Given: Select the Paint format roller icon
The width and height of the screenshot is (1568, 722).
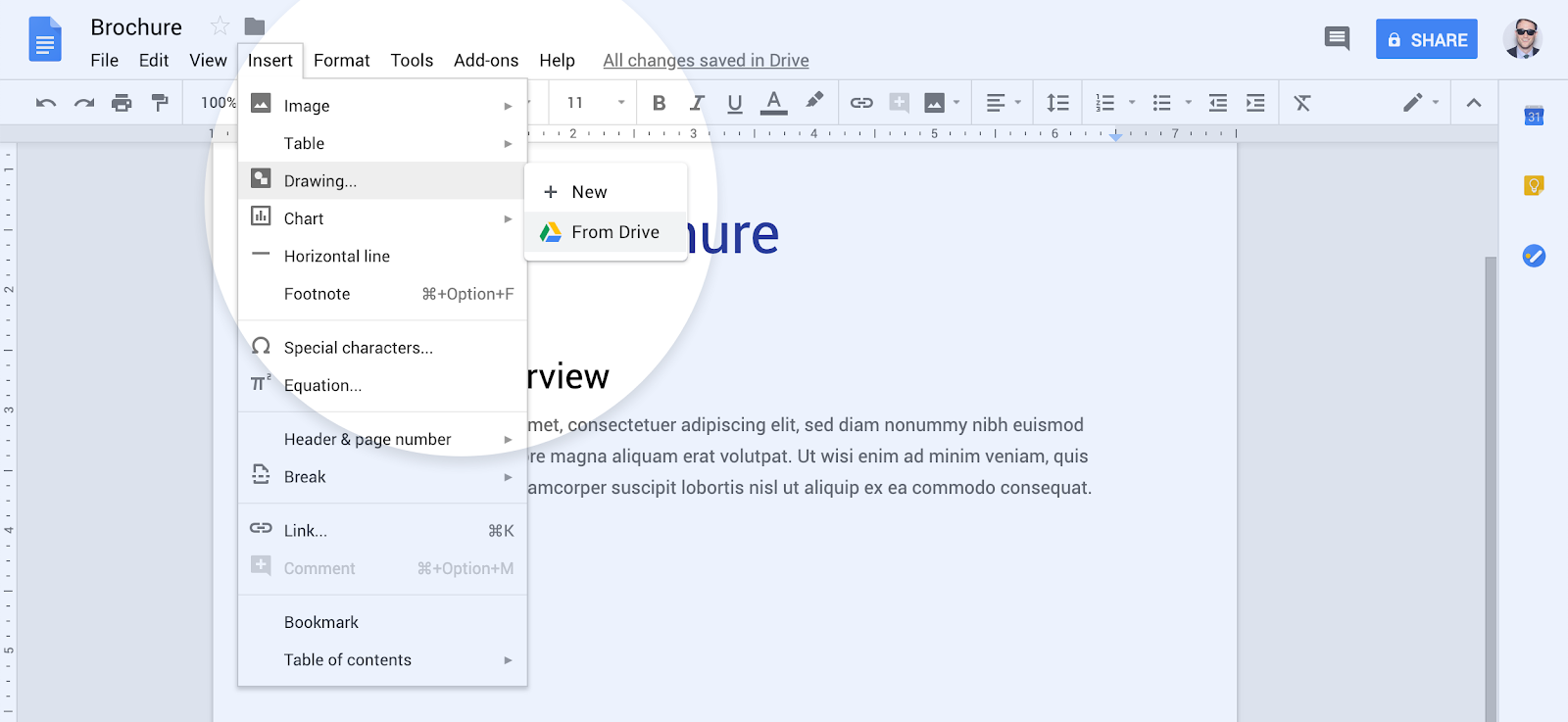Looking at the screenshot, I should click(x=160, y=103).
